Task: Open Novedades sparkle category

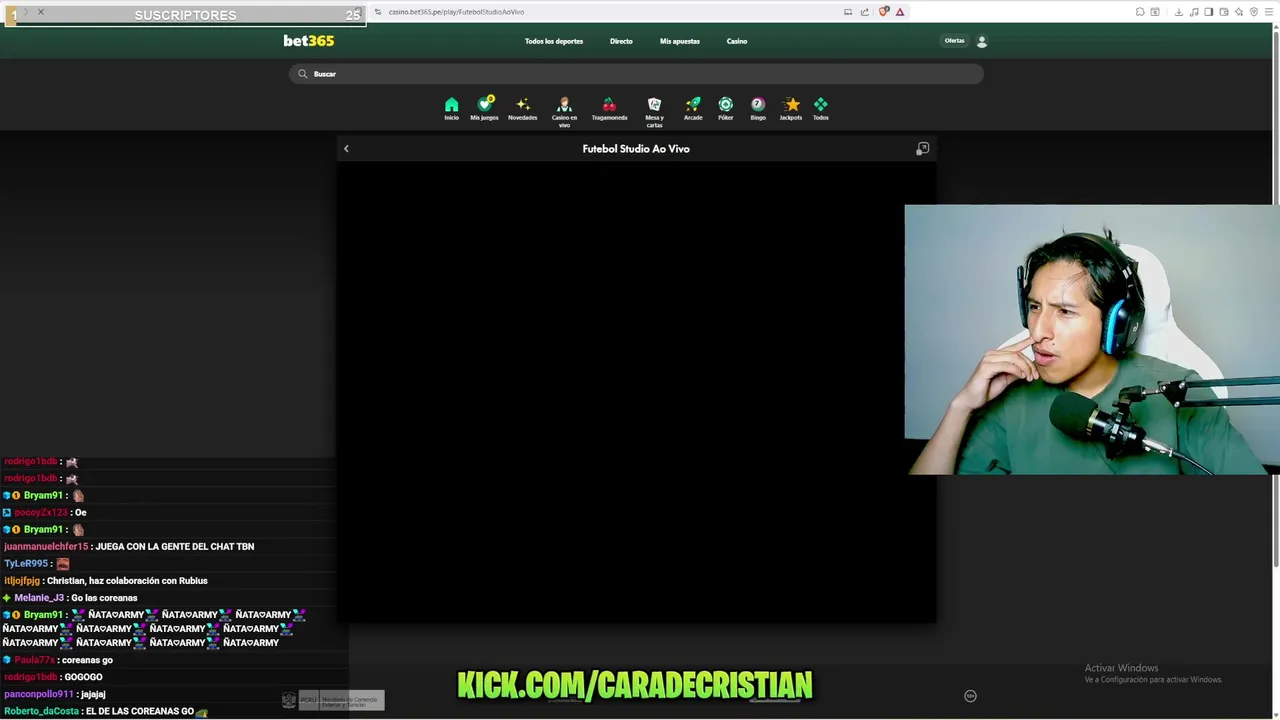Action: [x=522, y=109]
